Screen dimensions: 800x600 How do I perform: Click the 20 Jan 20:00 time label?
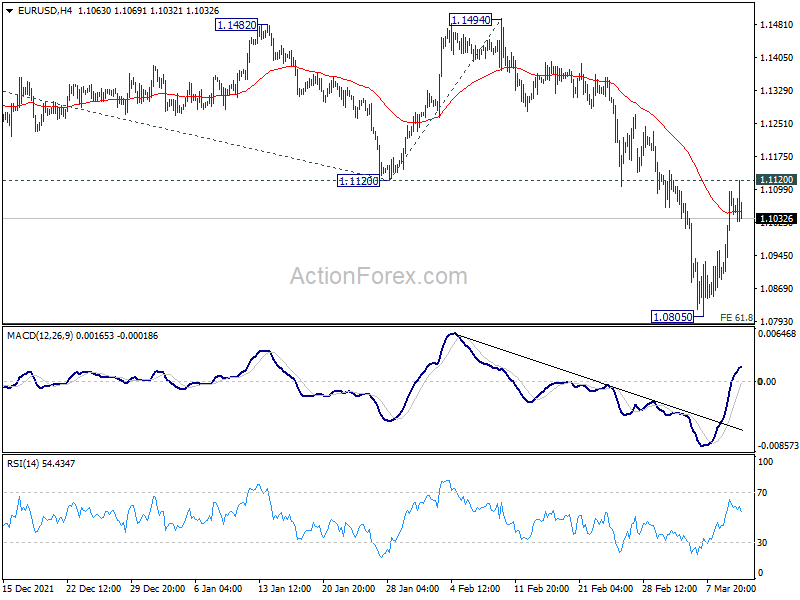349,588
